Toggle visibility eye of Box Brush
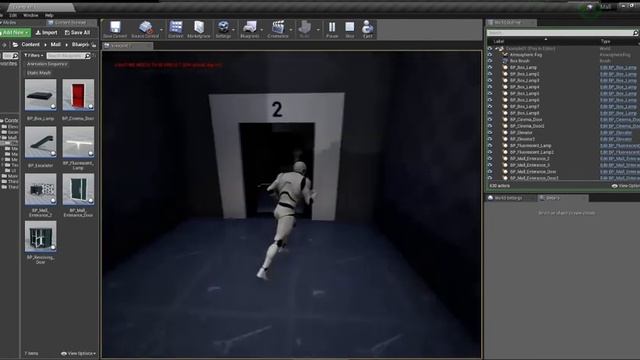Screen dimensions: 640x360 tap(490, 61)
